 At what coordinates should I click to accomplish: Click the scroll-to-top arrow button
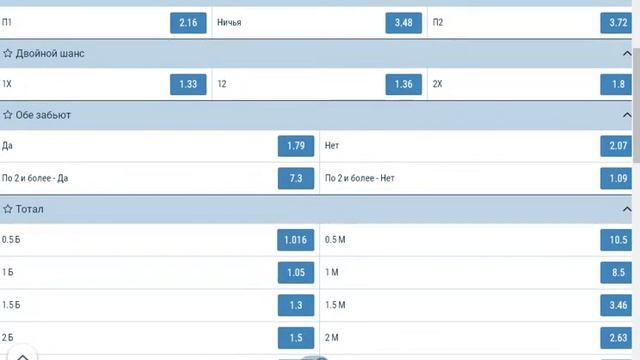pos(22,354)
